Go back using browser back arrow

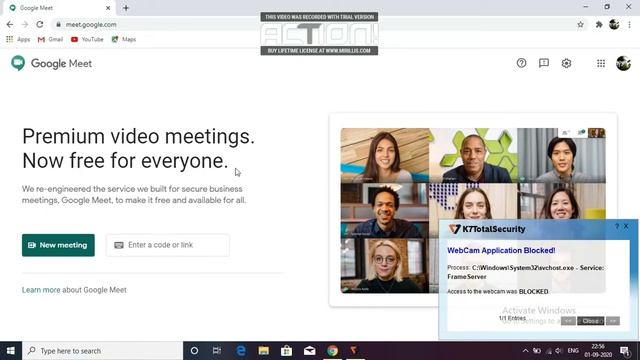(x=10, y=24)
